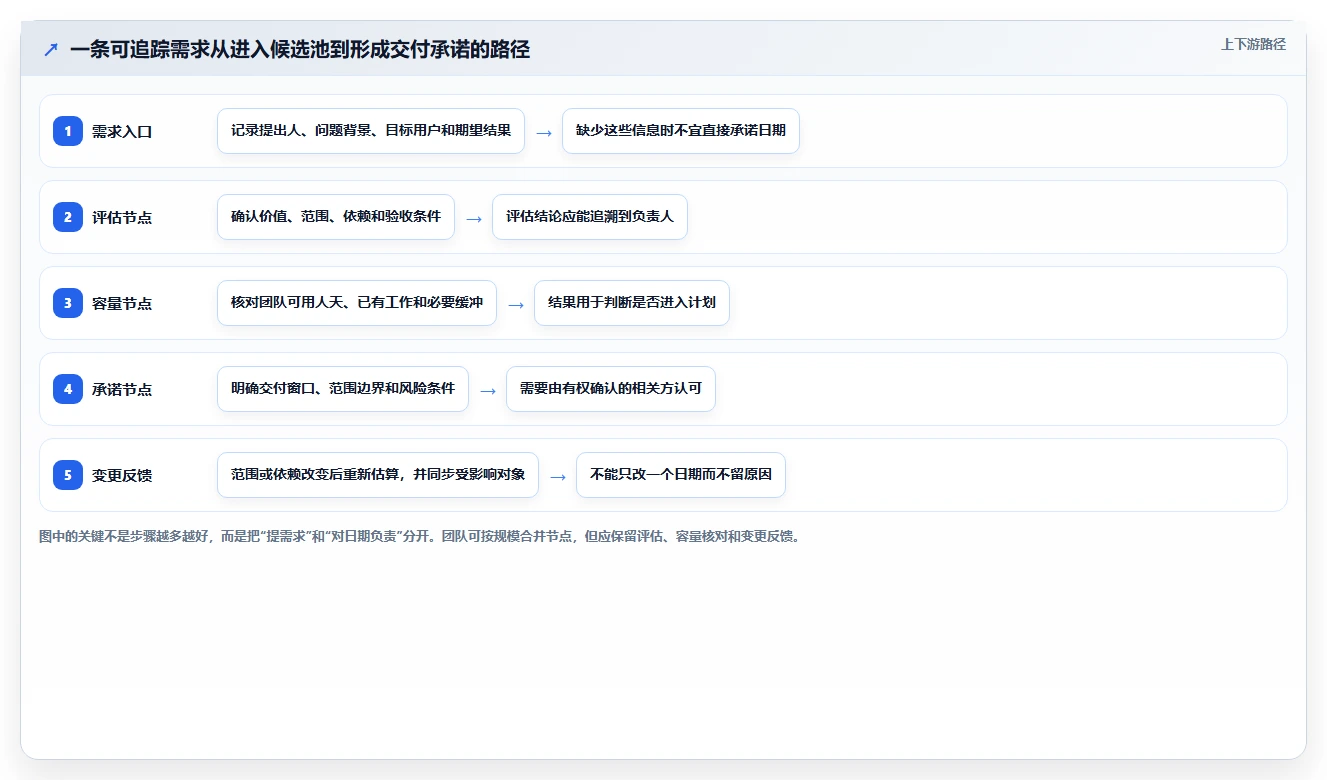Select the step 3 number badge
Viewport: 1327px width, 780px height.
68,303
